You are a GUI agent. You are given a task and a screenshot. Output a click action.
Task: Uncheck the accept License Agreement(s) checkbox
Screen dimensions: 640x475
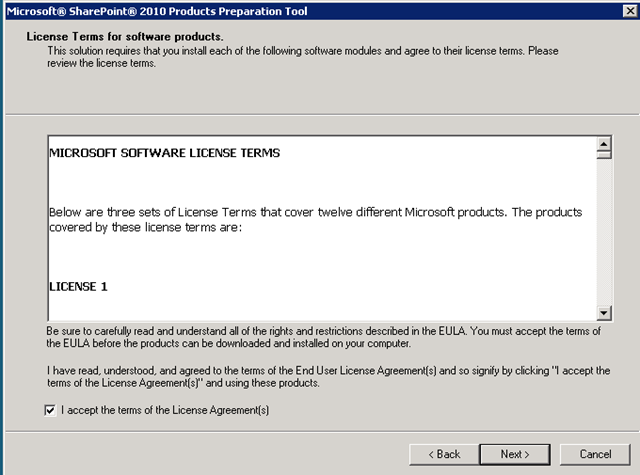click(51, 410)
